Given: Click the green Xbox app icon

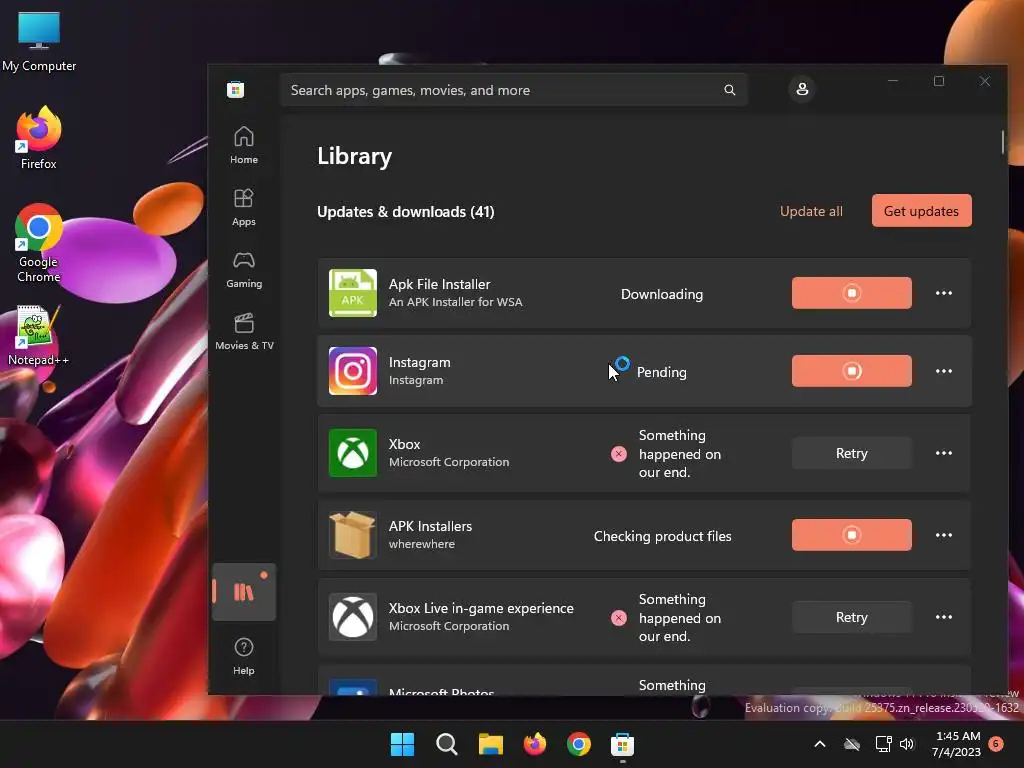Looking at the screenshot, I should pyautogui.click(x=353, y=453).
